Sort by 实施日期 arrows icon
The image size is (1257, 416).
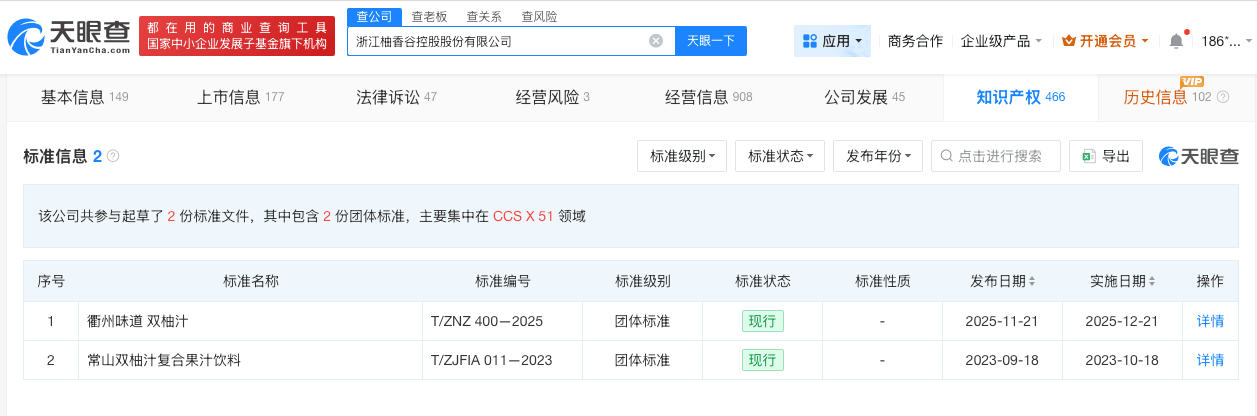click(1152, 281)
